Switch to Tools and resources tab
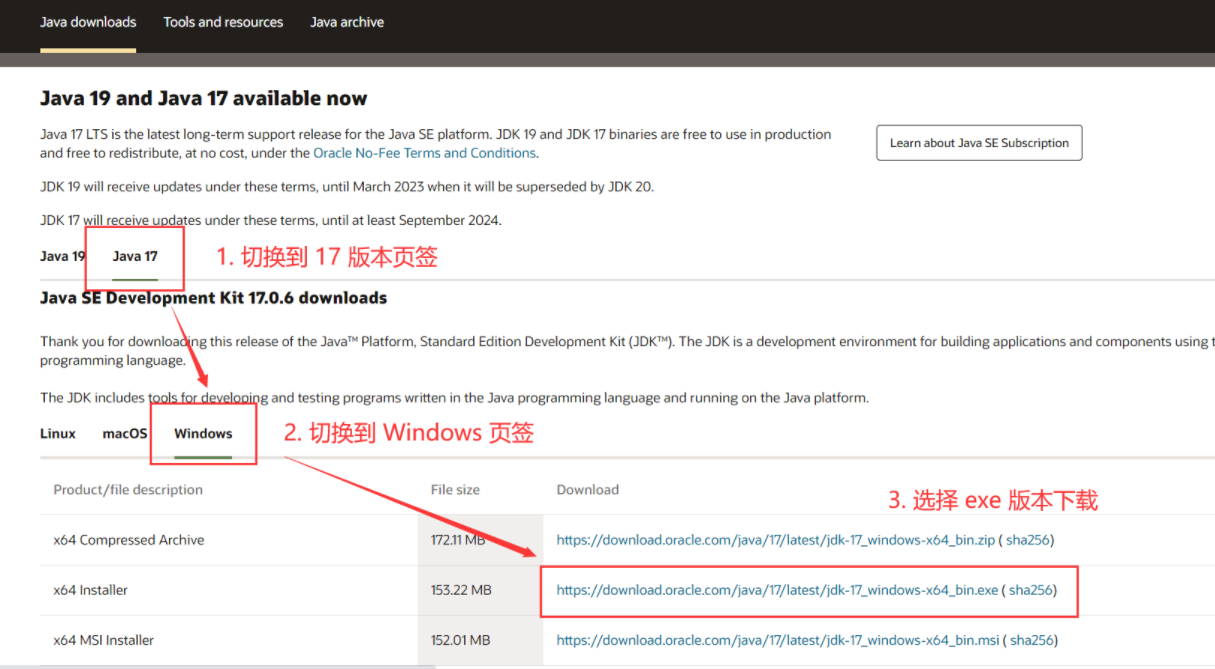 (x=223, y=22)
